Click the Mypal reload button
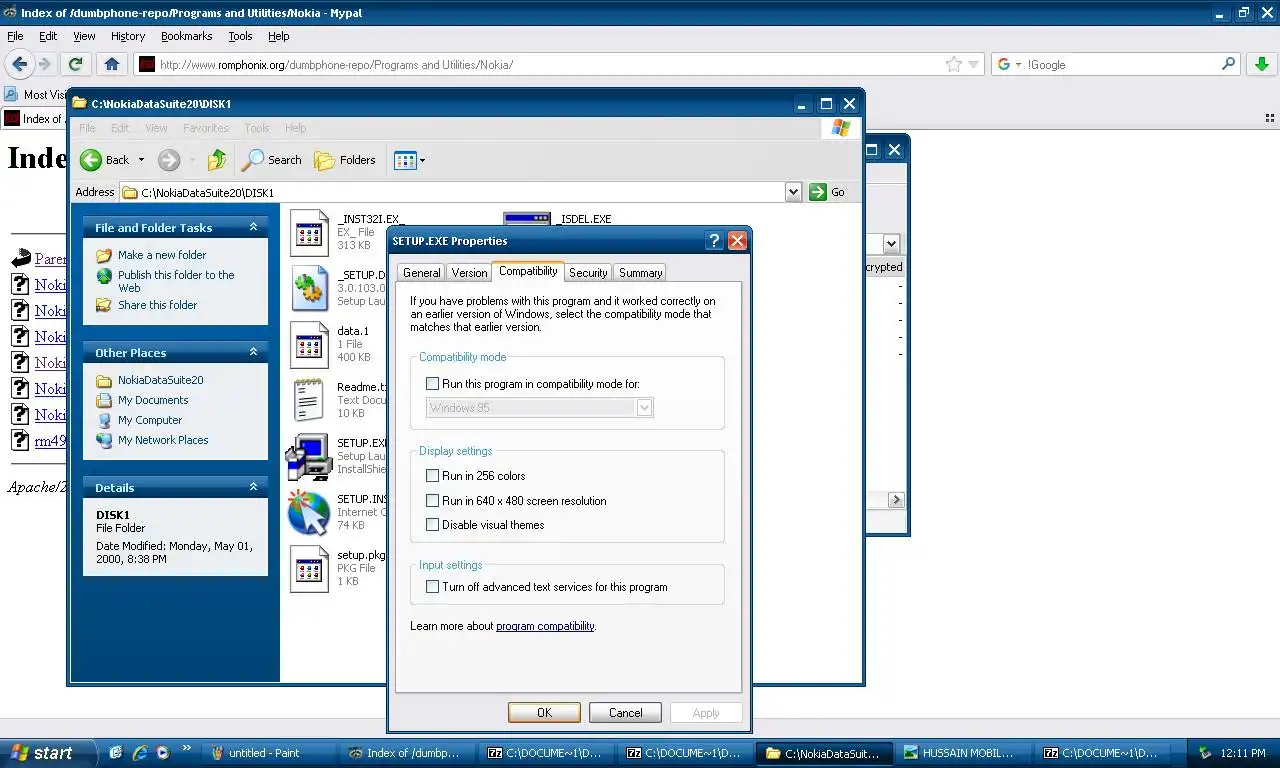This screenshot has height=768, width=1280. pyautogui.click(x=75, y=64)
